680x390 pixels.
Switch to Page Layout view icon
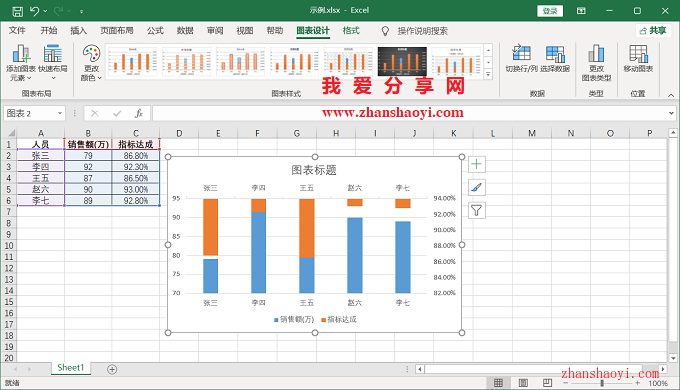523,383
